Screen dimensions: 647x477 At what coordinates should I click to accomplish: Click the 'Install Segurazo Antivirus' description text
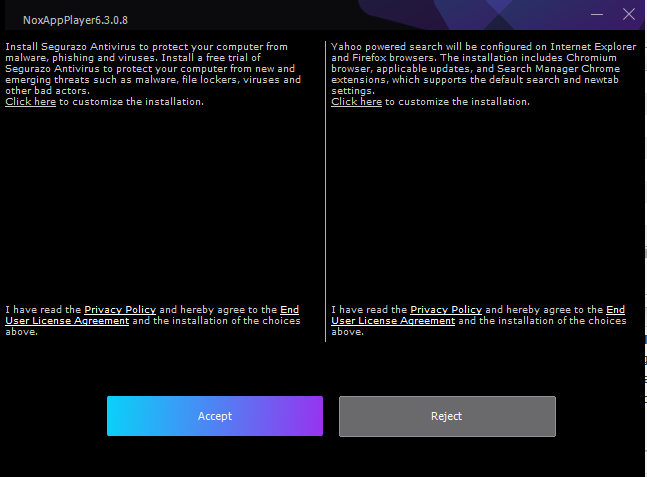coord(153,68)
